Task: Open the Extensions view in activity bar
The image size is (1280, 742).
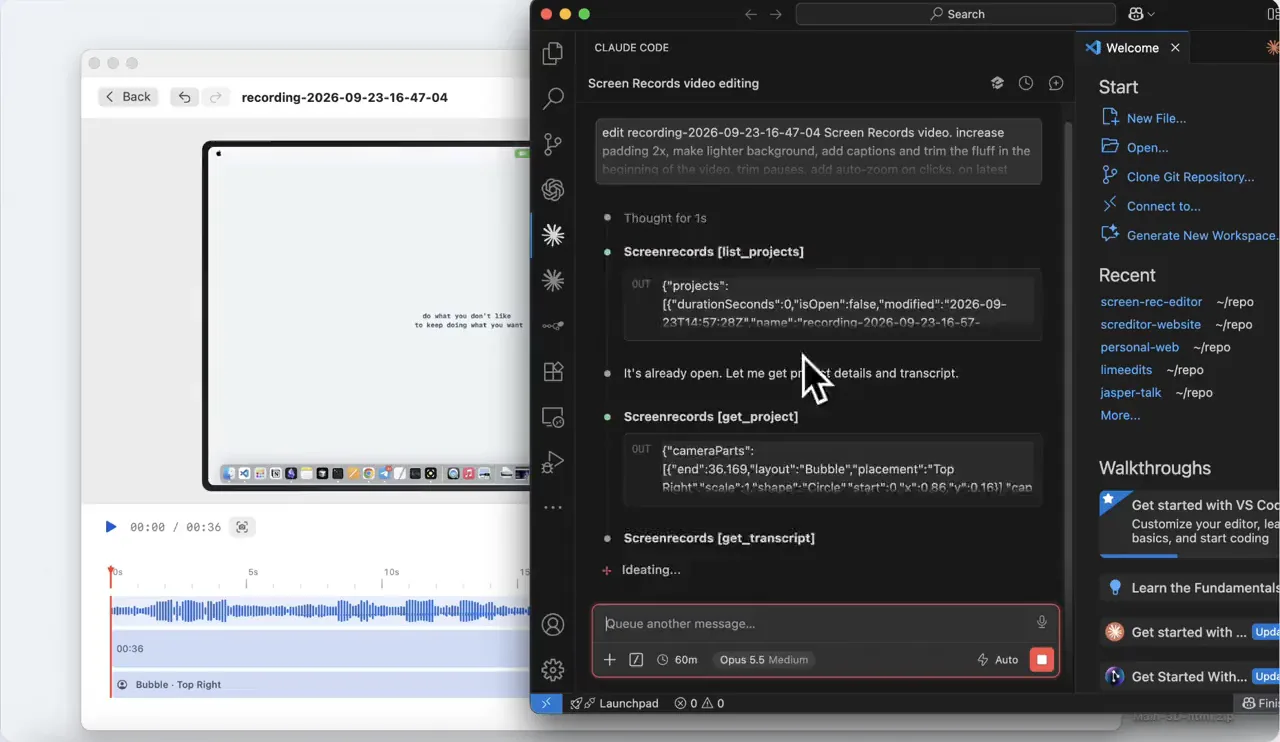Action: pos(553,372)
